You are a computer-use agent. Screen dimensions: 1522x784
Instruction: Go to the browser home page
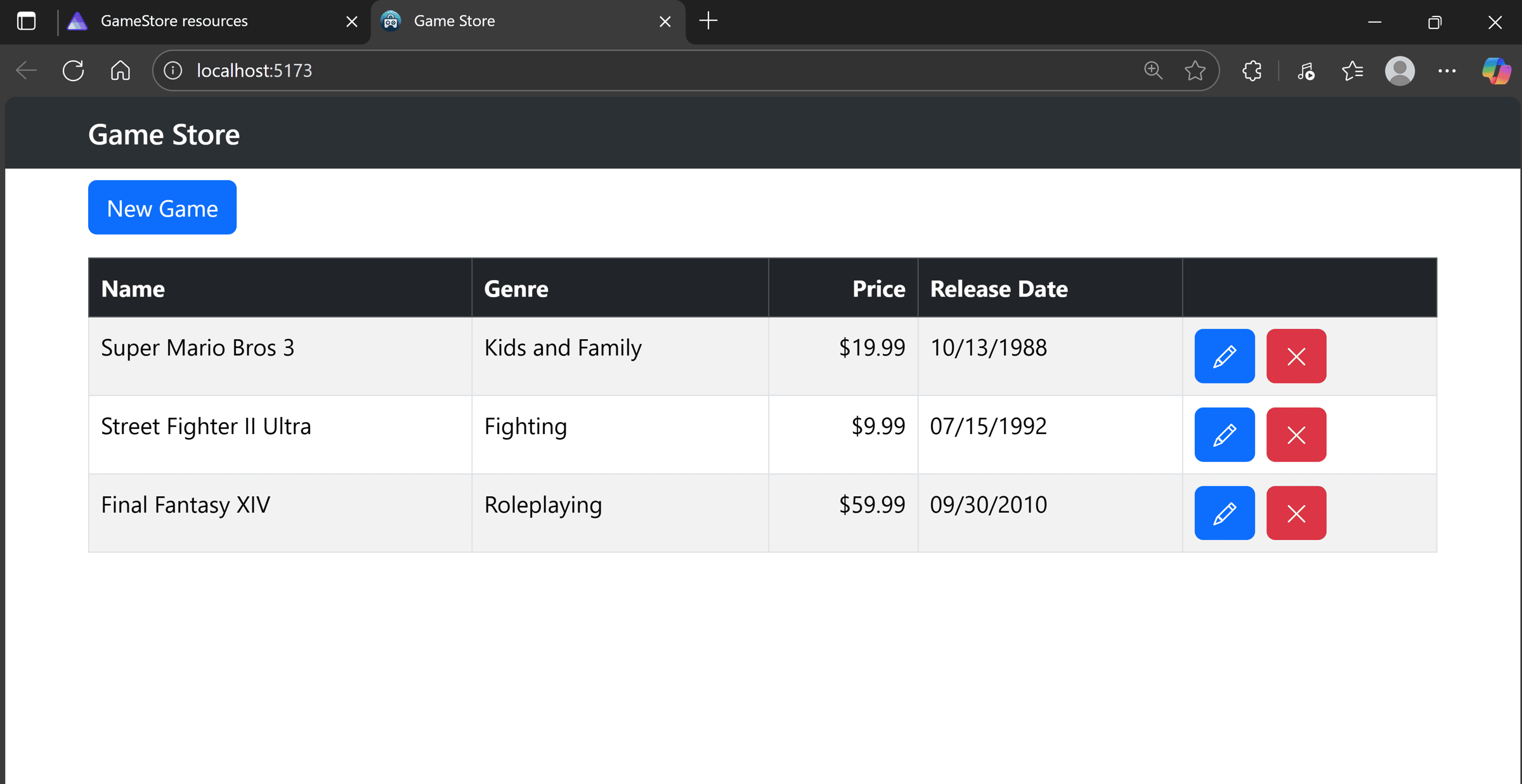(120, 70)
